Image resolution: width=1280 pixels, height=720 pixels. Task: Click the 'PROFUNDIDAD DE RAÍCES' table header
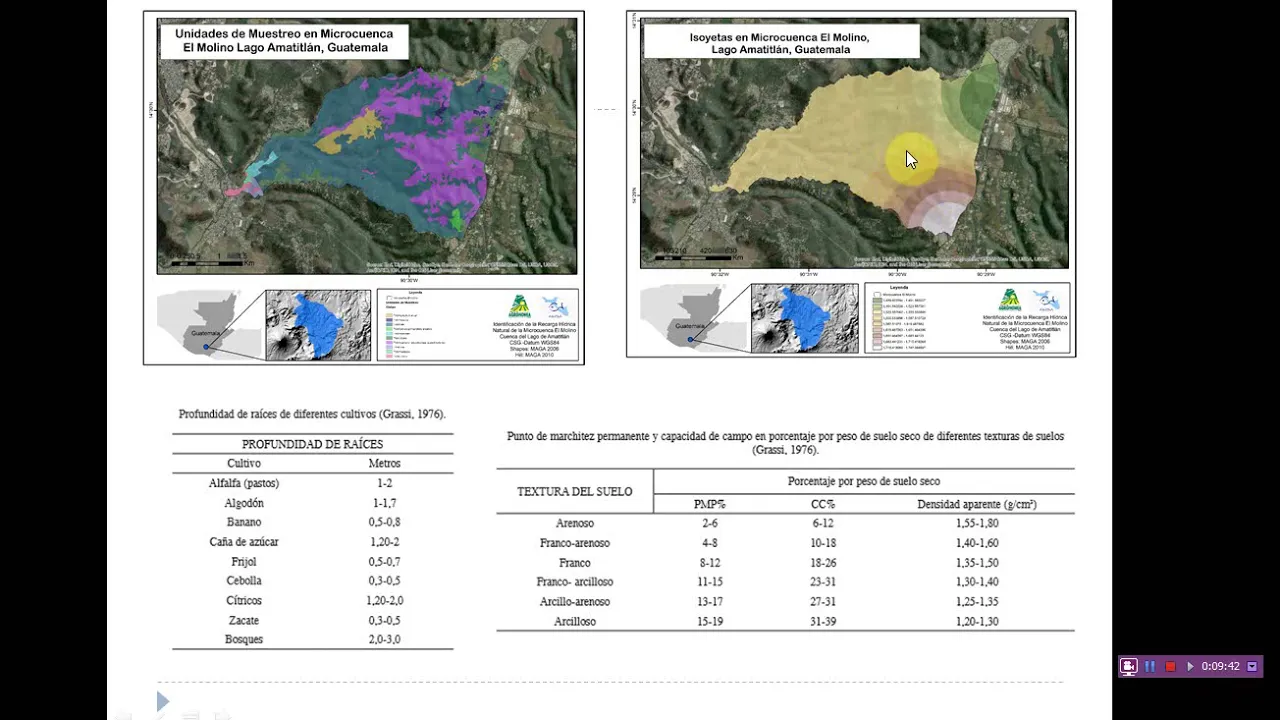pyautogui.click(x=312, y=444)
